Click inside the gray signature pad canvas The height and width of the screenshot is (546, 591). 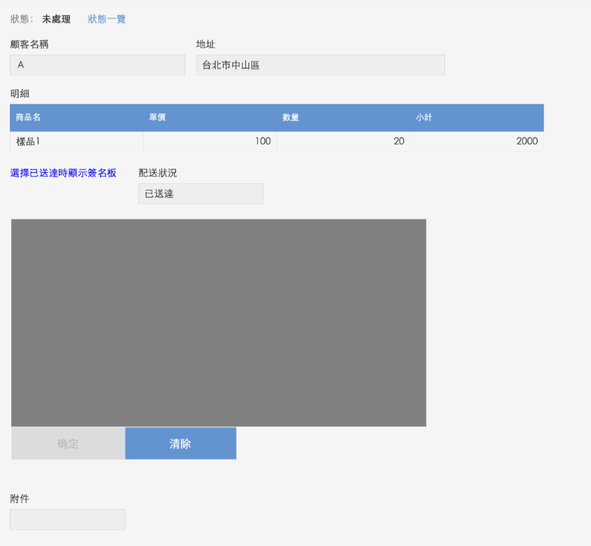[x=219, y=323]
